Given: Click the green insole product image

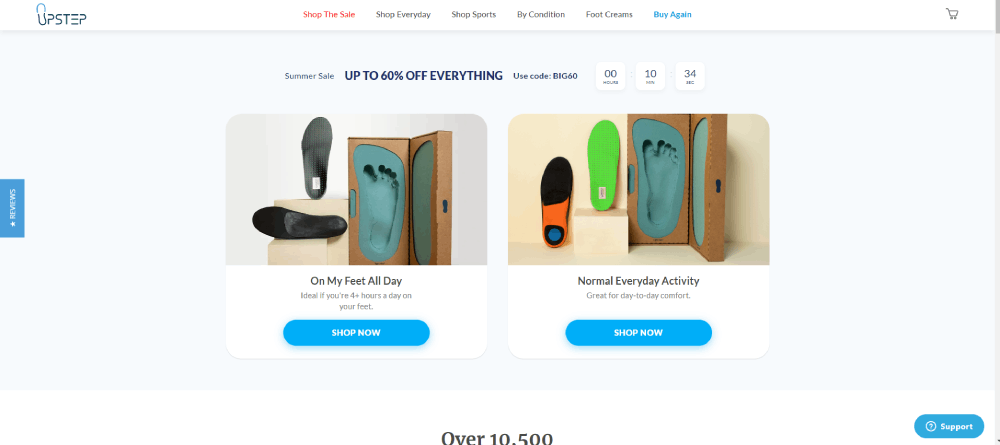Looking at the screenshot, I should pos(638,189).
